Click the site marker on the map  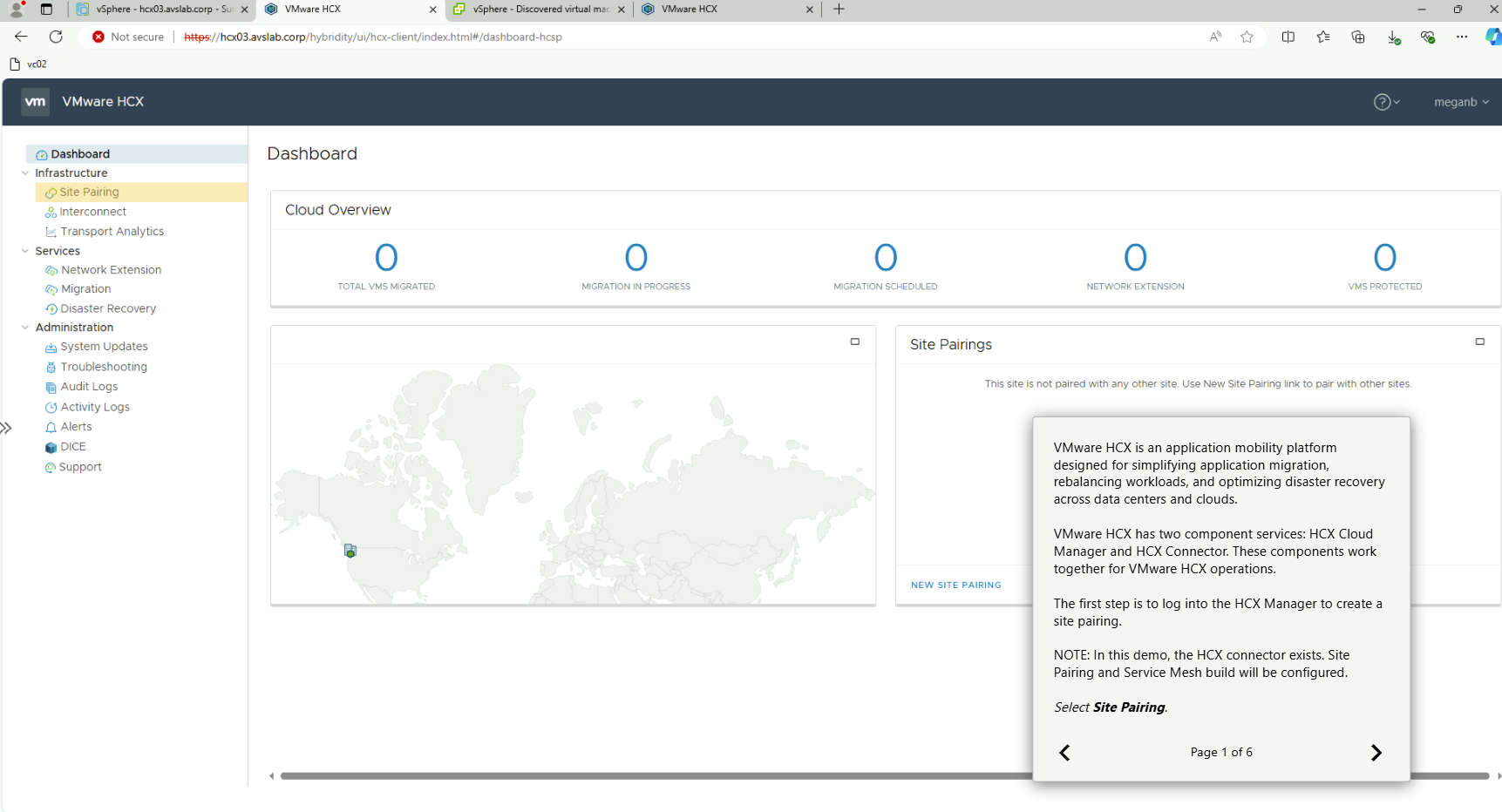tap(350, 551)
